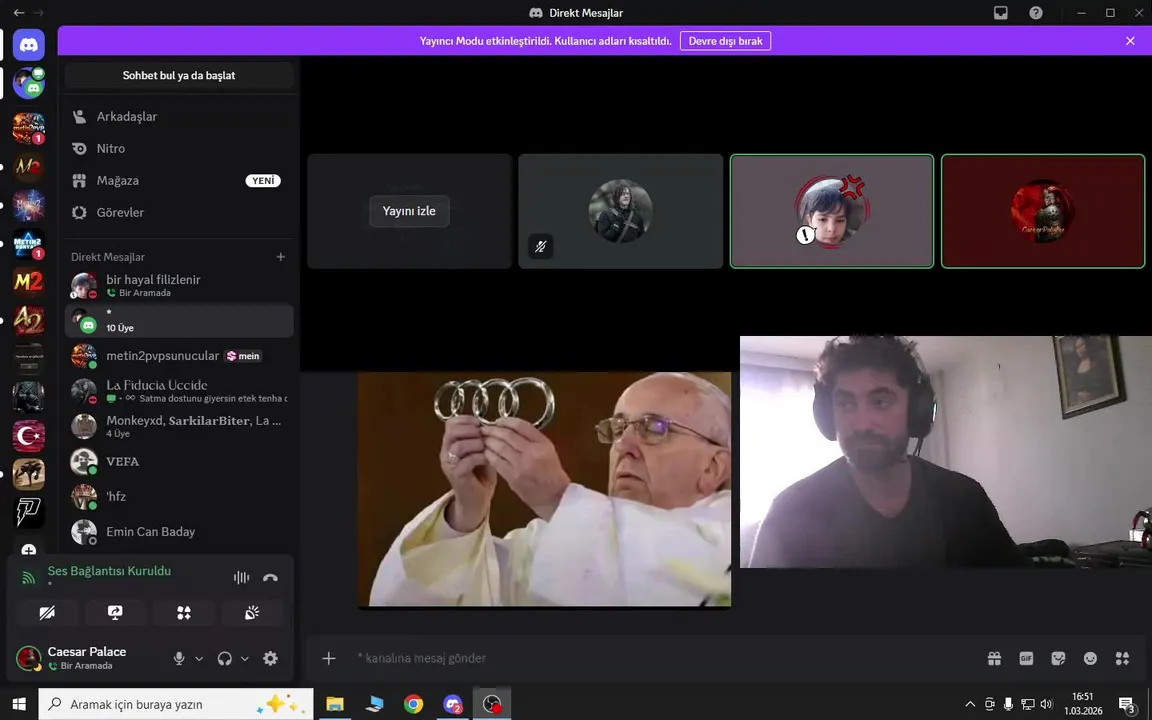This screenshot has height=720, width=1152.
Task: Click the Windows taskbar search box
Action: click(176, 704)
